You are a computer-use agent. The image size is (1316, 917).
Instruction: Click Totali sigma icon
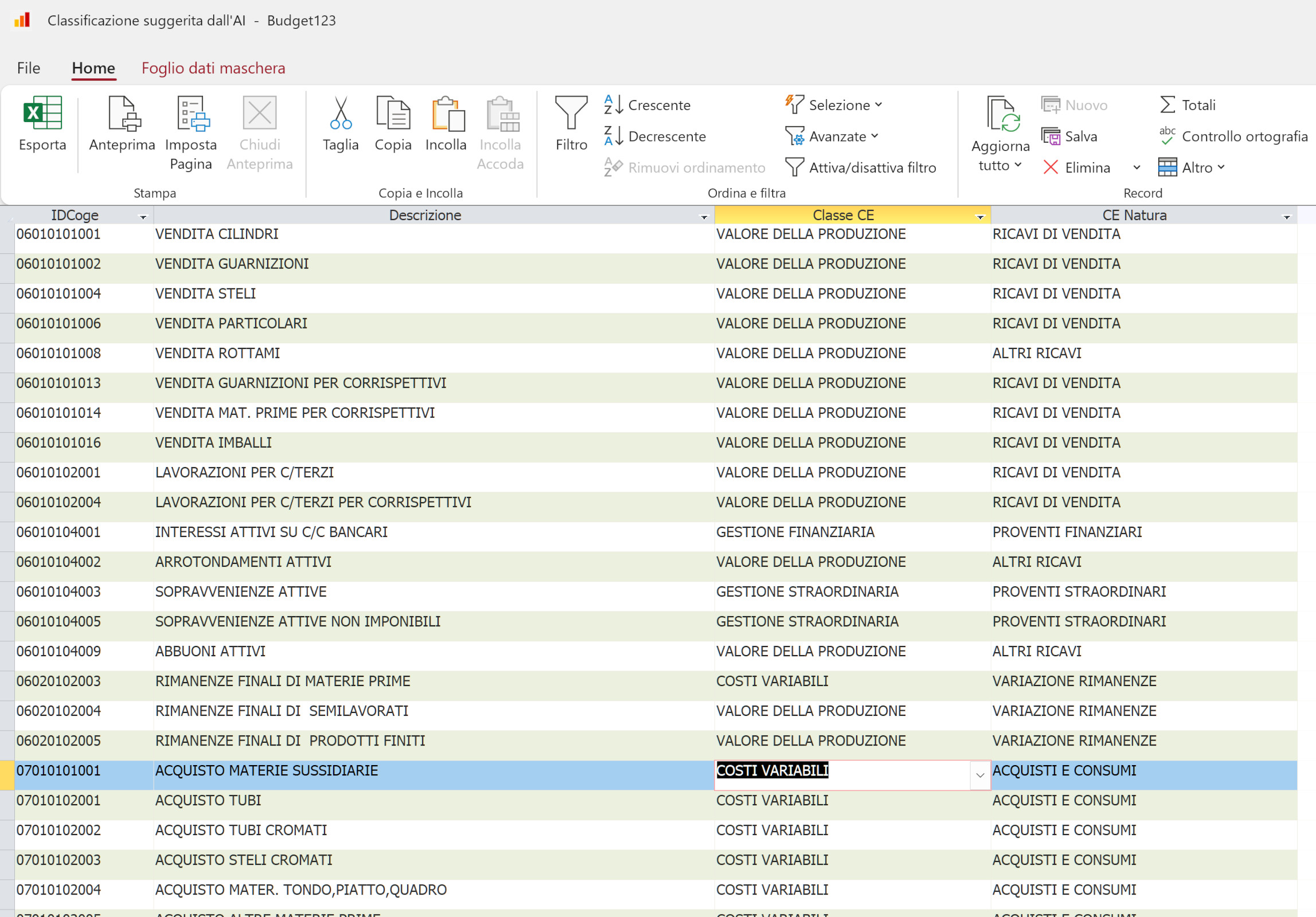(x=1167, y=105)
